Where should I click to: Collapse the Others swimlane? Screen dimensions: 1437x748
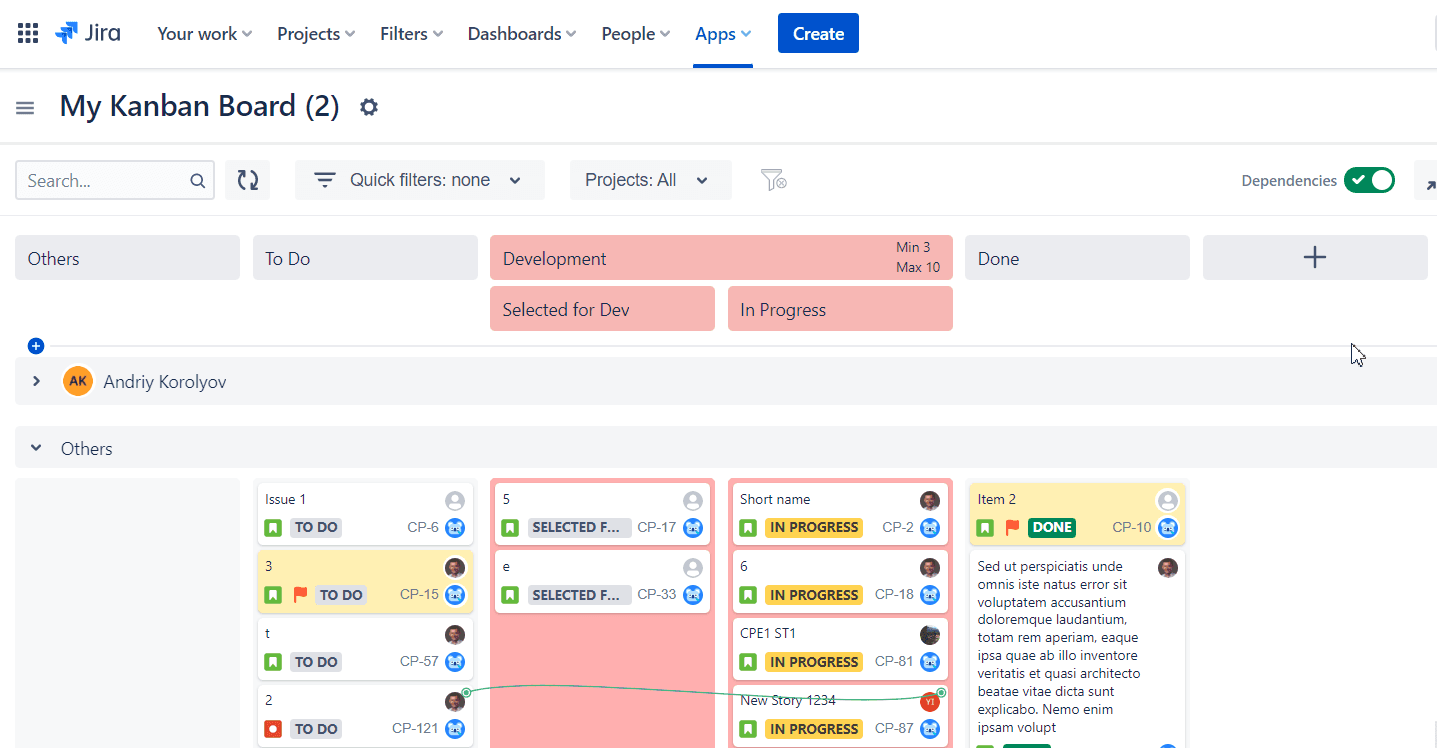pos(36,448)
